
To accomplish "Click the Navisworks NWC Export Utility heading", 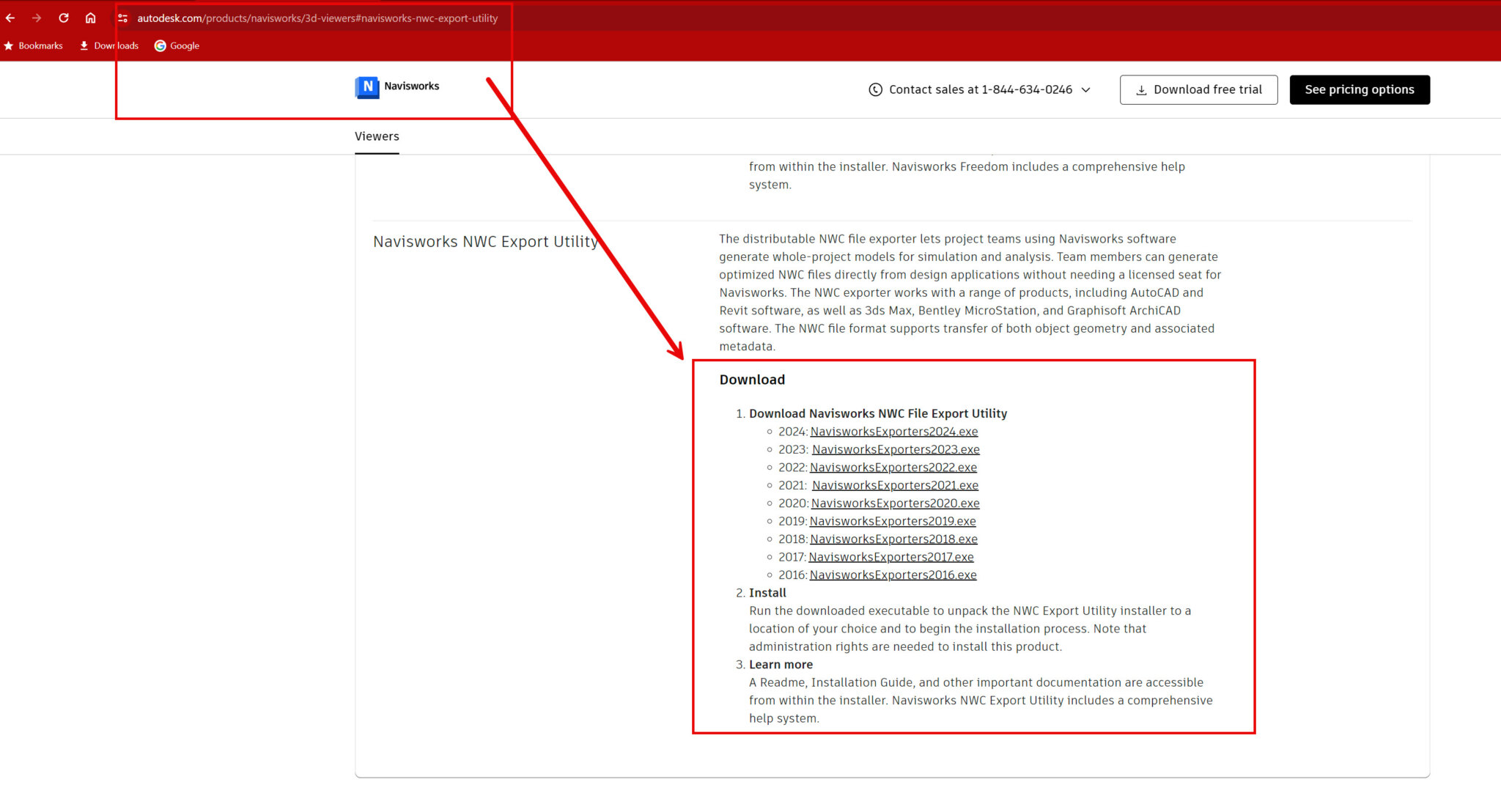I will click(x=486, y=242).
